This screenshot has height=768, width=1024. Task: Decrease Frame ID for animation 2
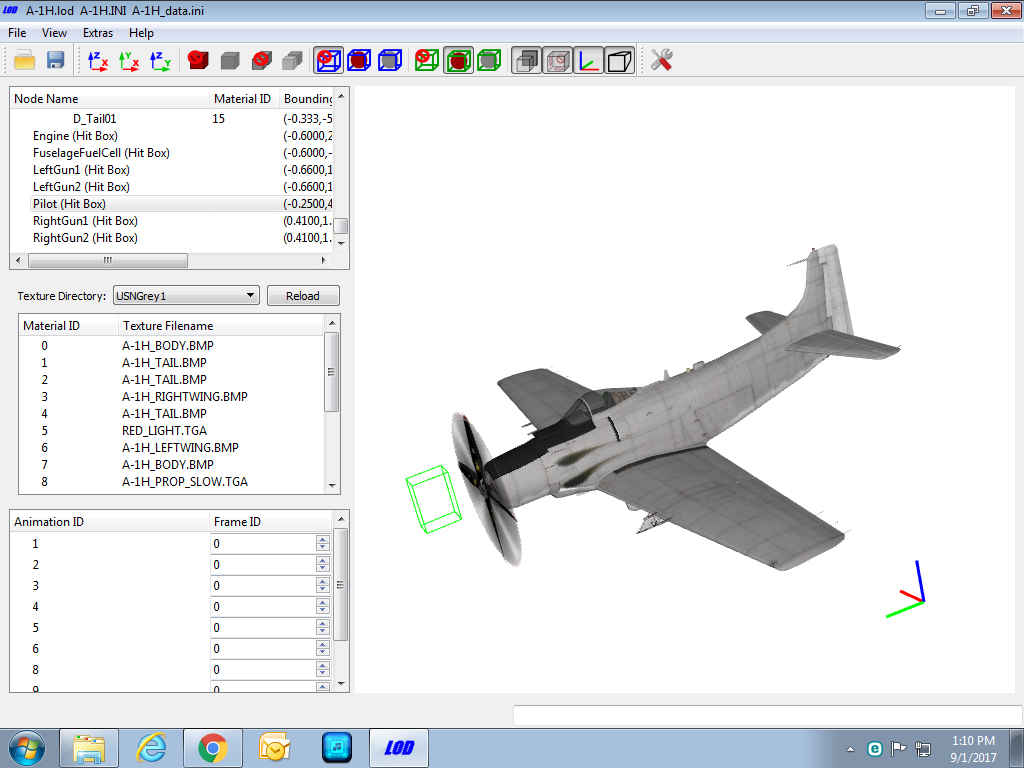click(x=323, y=569)
